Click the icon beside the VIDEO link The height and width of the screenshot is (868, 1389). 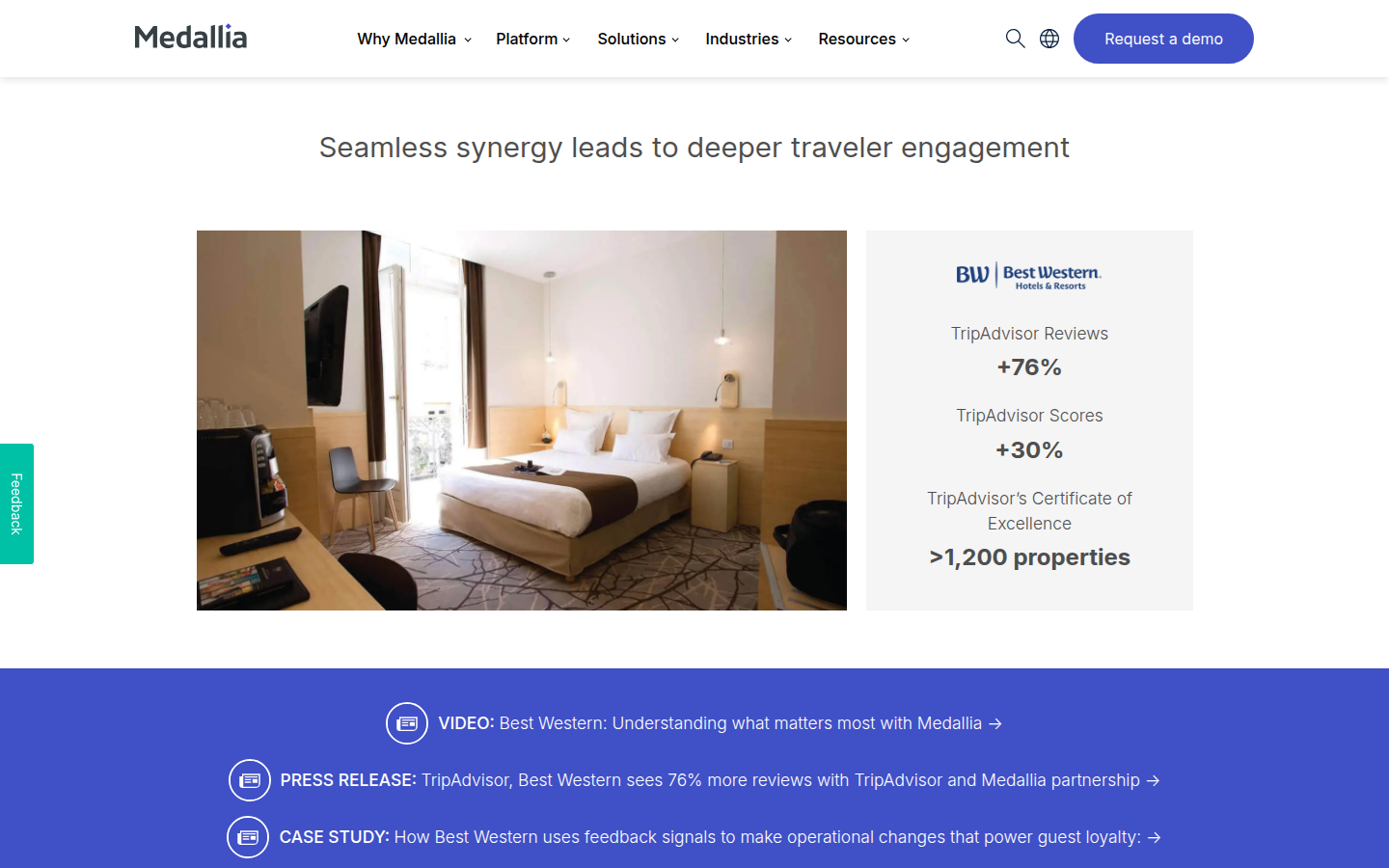407,723
